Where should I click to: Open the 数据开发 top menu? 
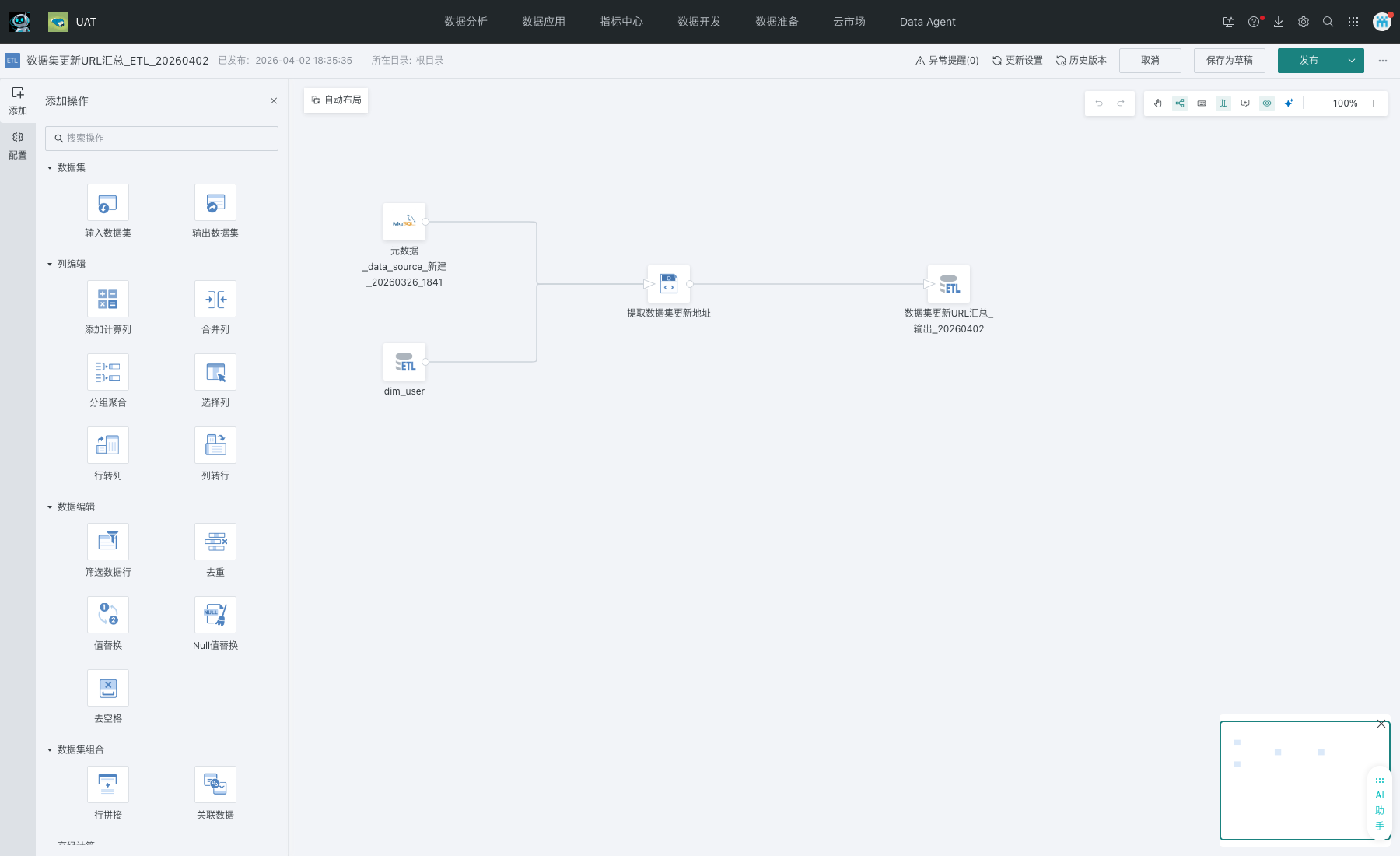pyautogui.click(x=699, y=22)
